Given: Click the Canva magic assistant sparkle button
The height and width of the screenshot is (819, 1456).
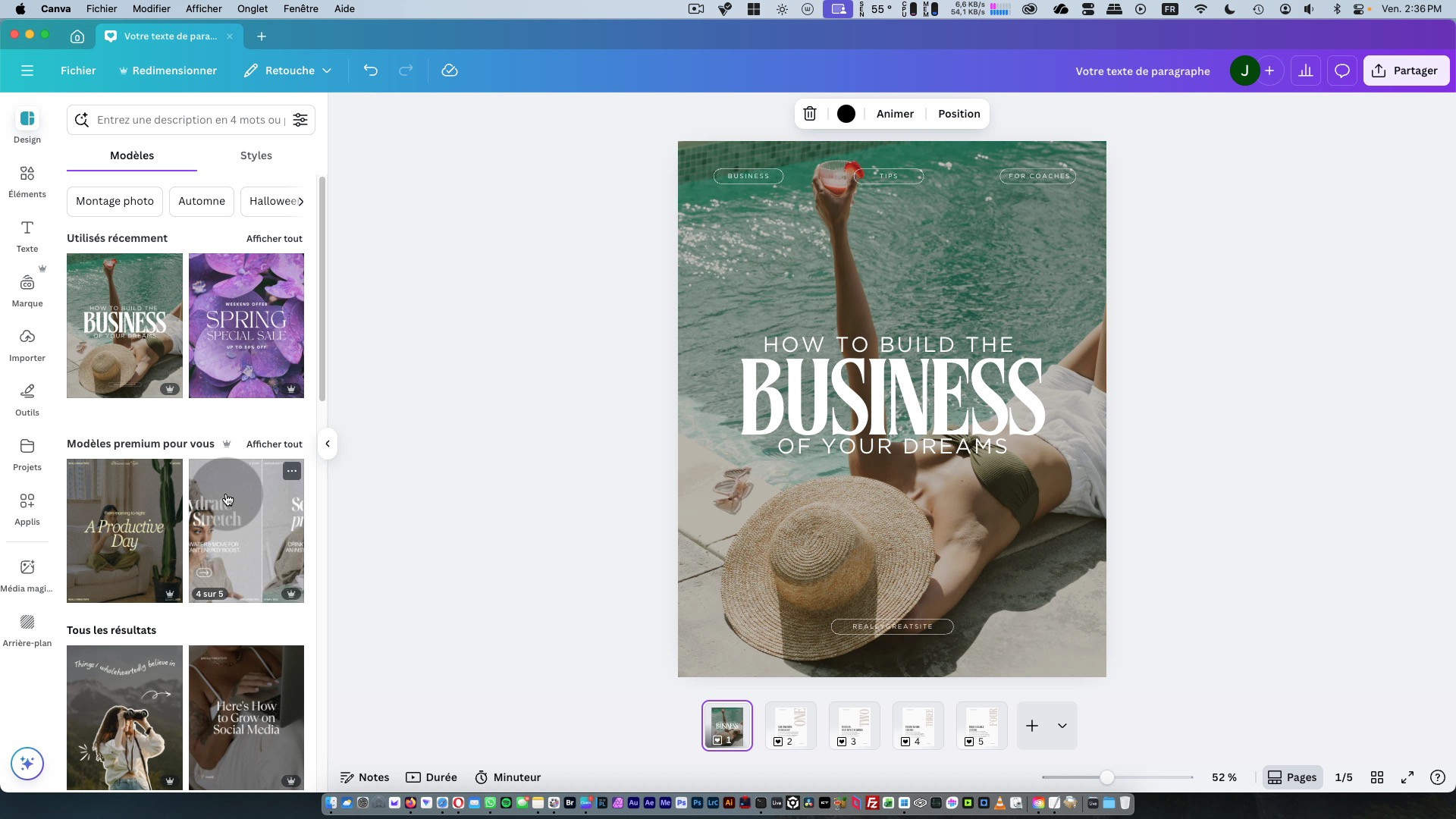Looking at the screenshot, I should tap(27, 763).
